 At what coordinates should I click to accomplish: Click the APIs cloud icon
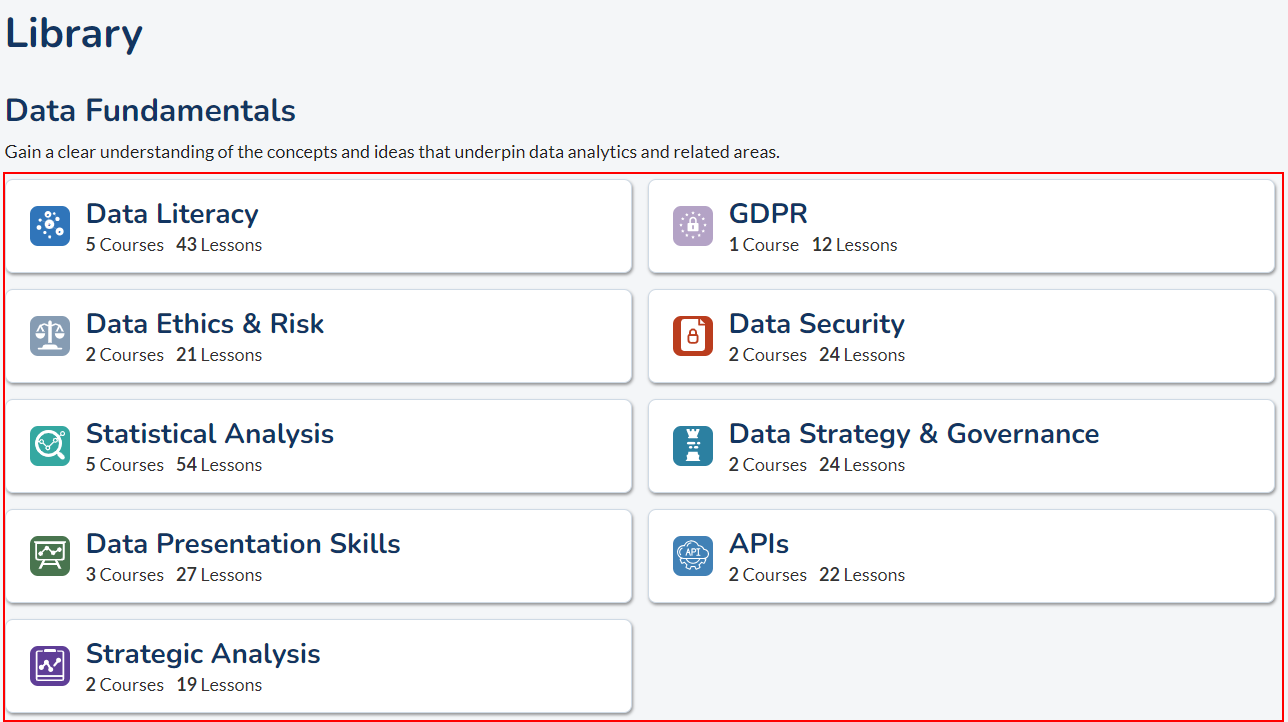tap(693, 556)
